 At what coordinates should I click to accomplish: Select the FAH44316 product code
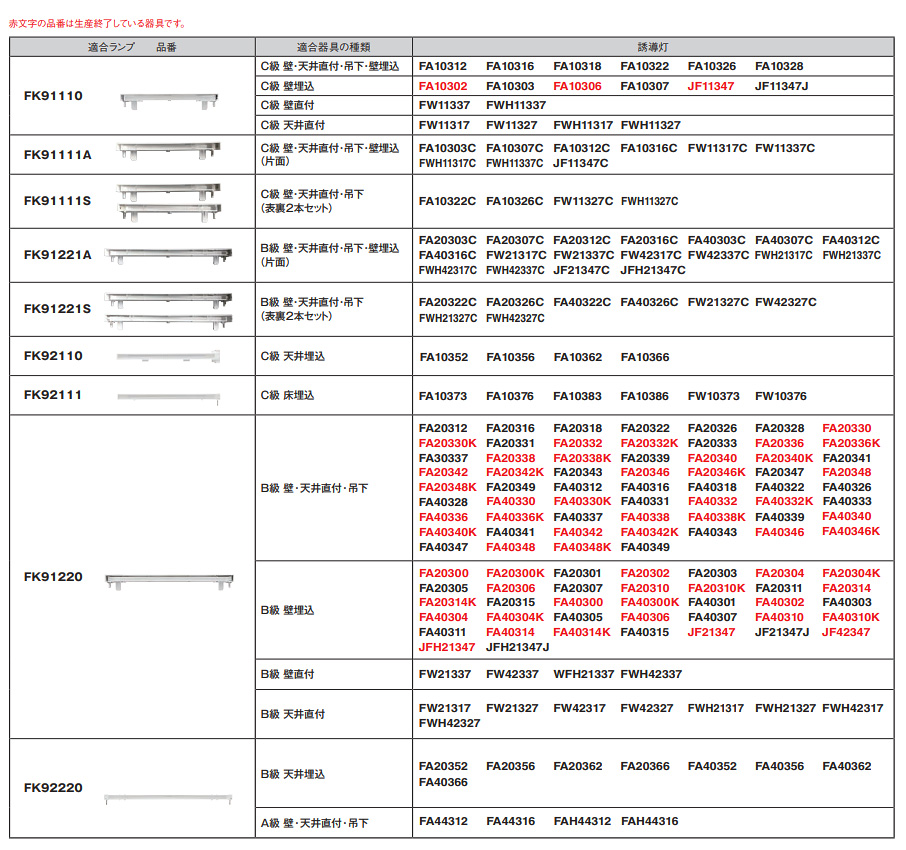(x=649, y=821)
